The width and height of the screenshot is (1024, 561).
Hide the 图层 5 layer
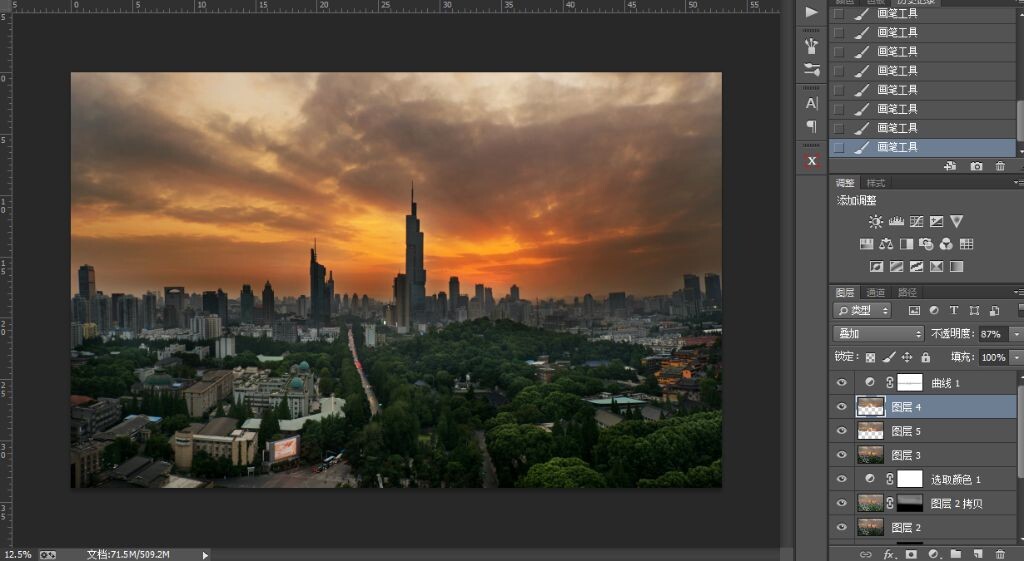[x=842, y=431]
